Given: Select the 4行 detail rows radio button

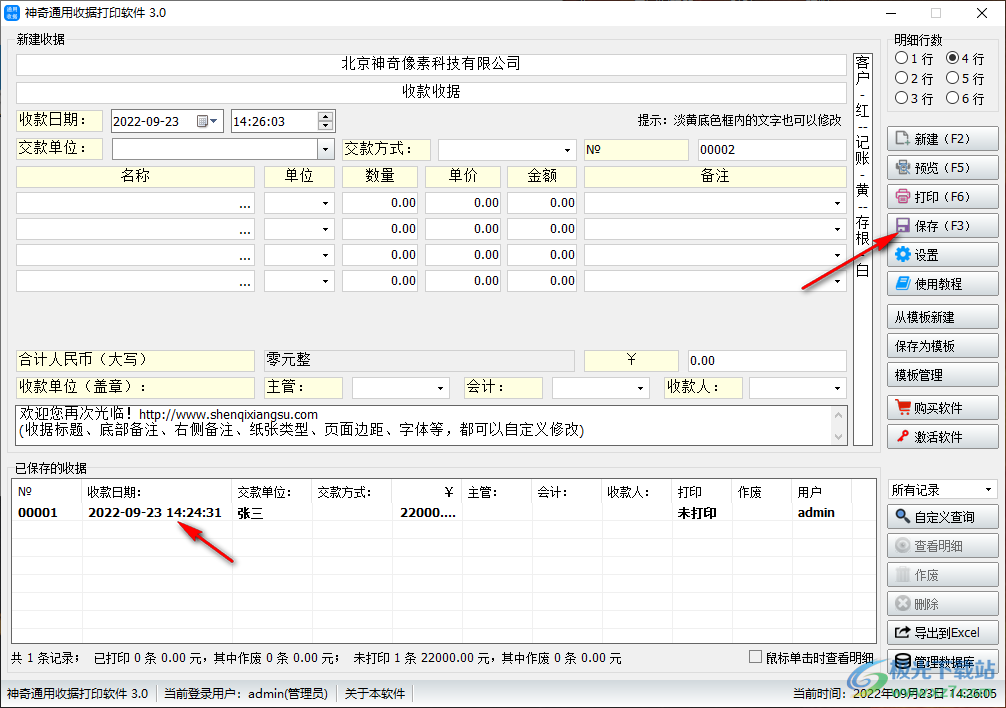Looking at the screenshot, I should [x=953, y=59].
